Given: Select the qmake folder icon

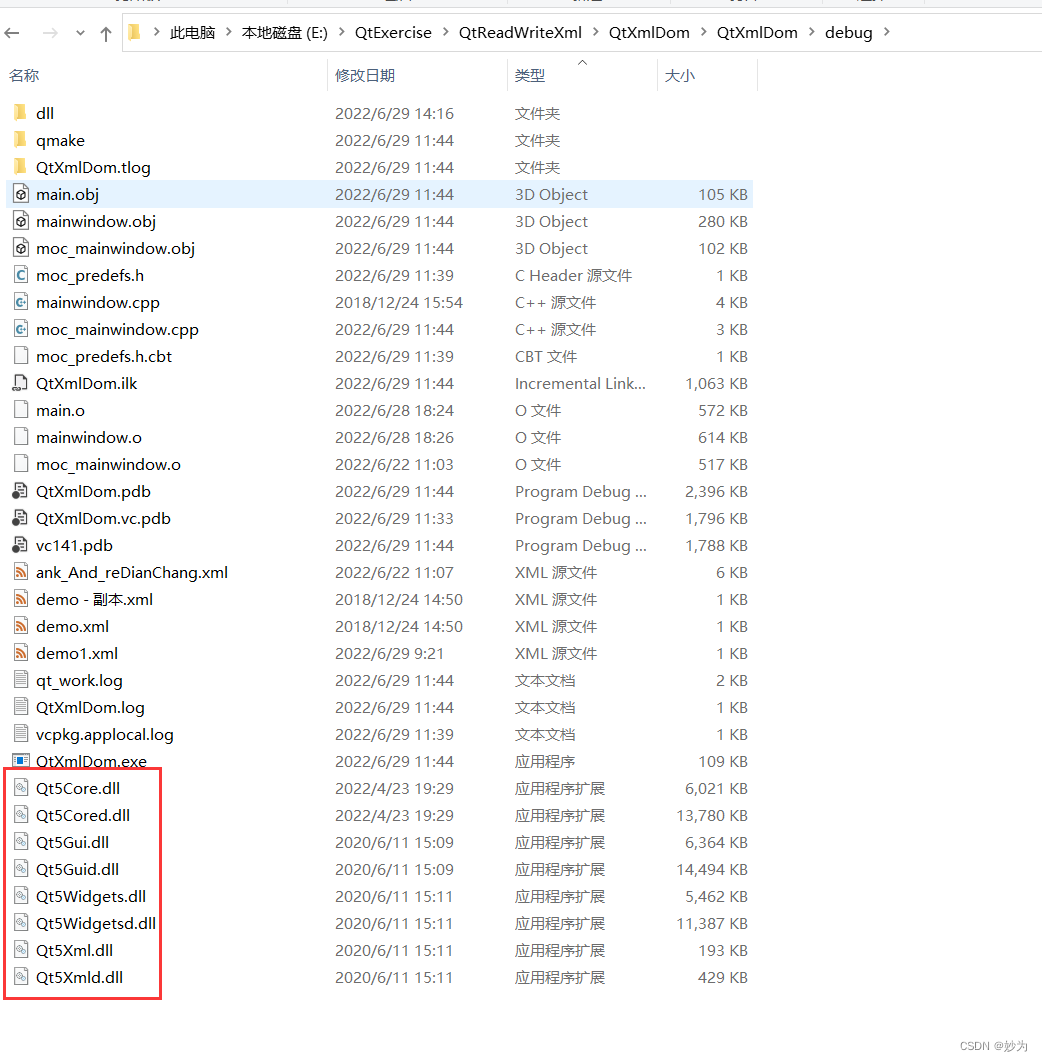Looking at the screenshot, I should [20, 139].
